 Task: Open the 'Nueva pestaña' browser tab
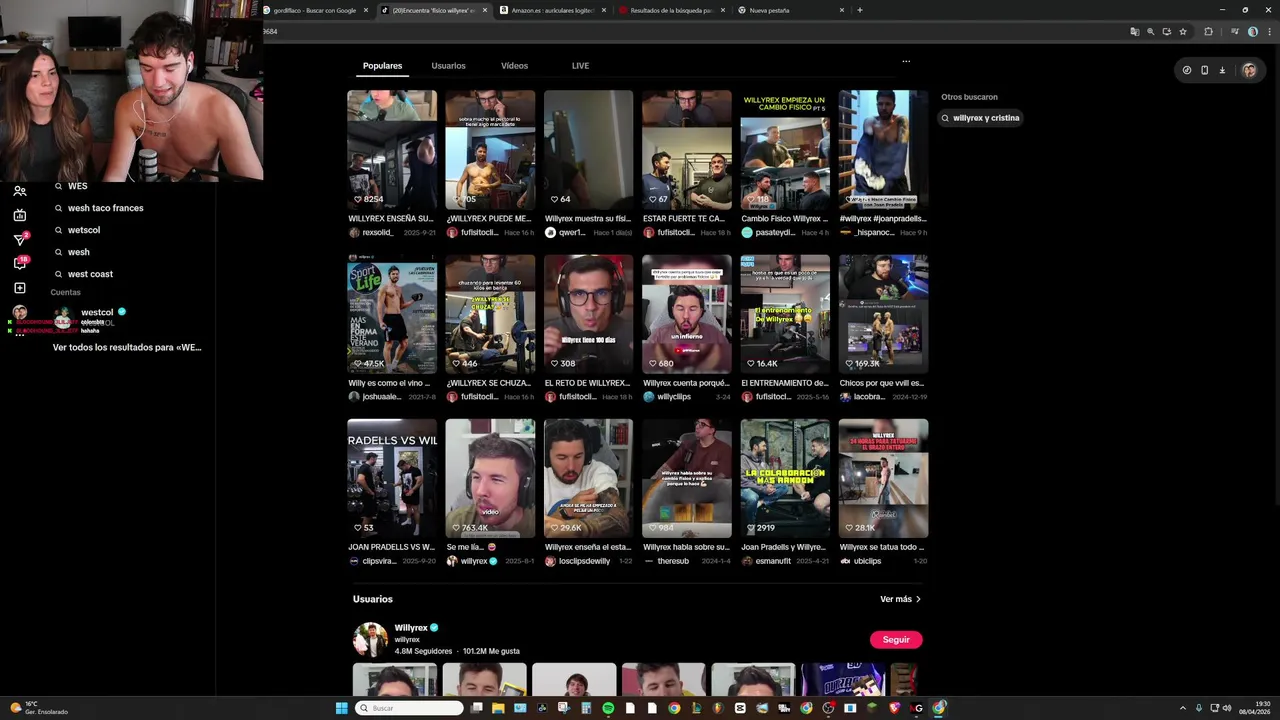[790, 10]
